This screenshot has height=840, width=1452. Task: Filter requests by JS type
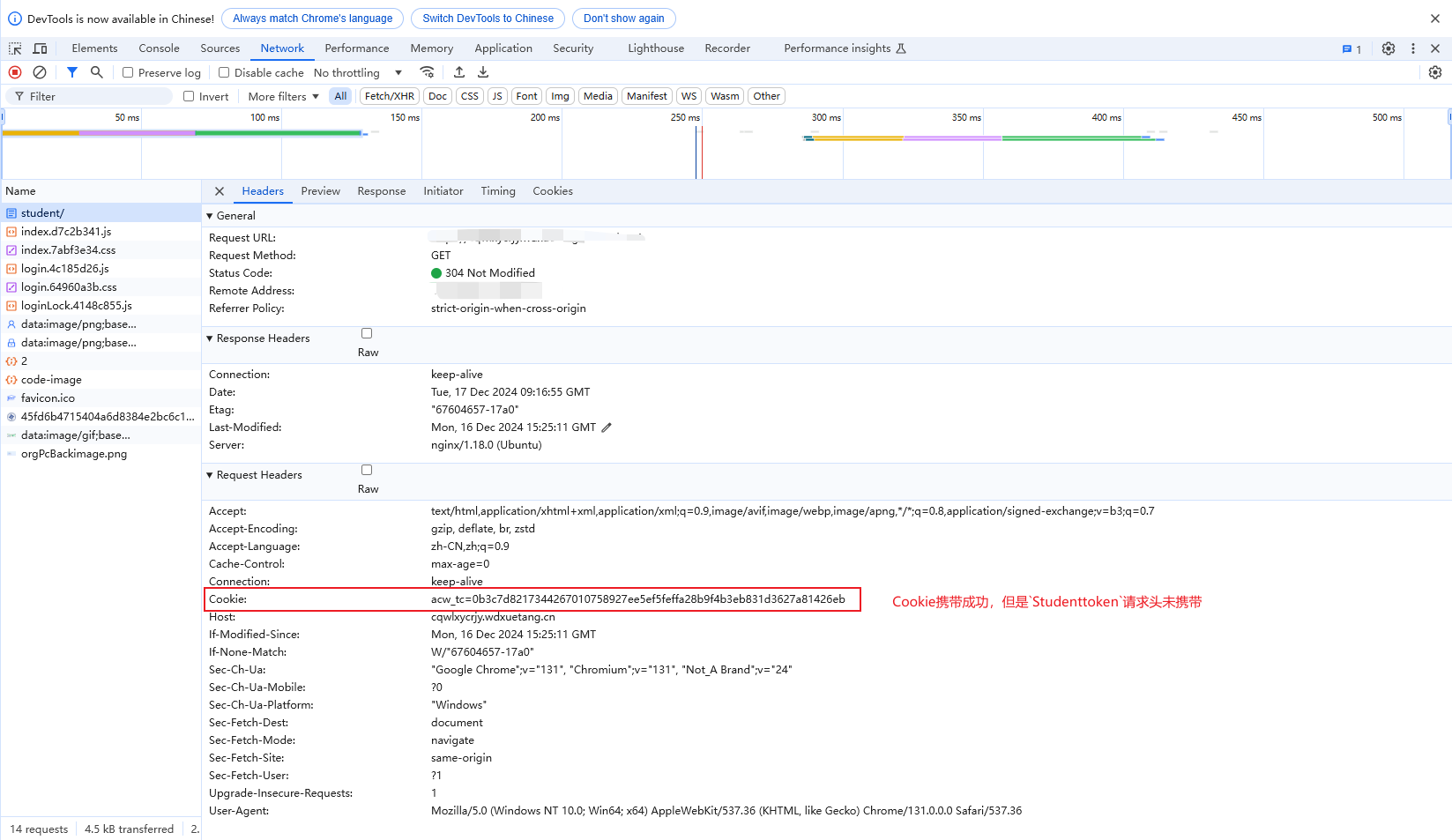pyautogui.click(x=497, y=96)
